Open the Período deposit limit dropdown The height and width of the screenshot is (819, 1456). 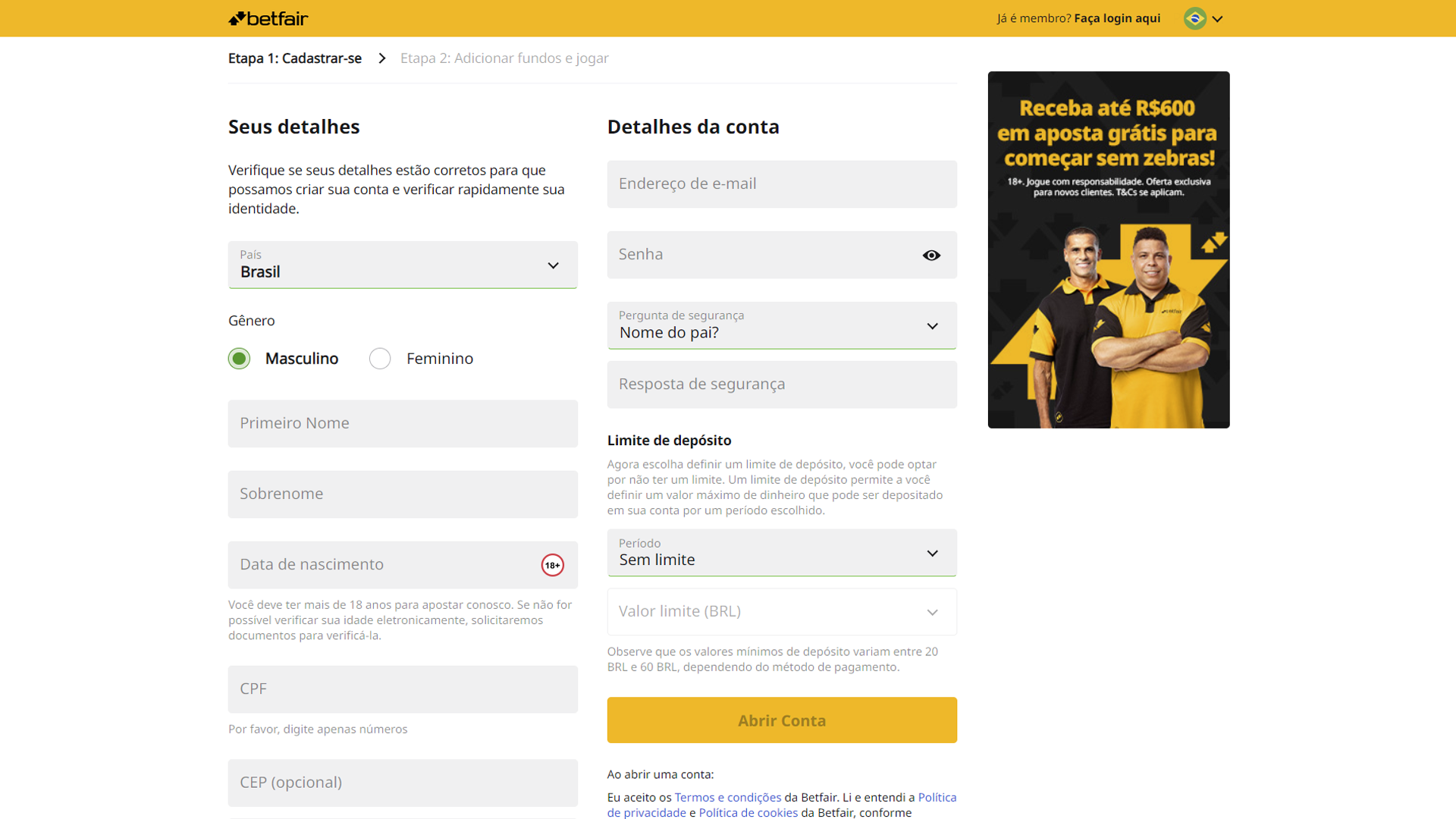pos(782,553)
